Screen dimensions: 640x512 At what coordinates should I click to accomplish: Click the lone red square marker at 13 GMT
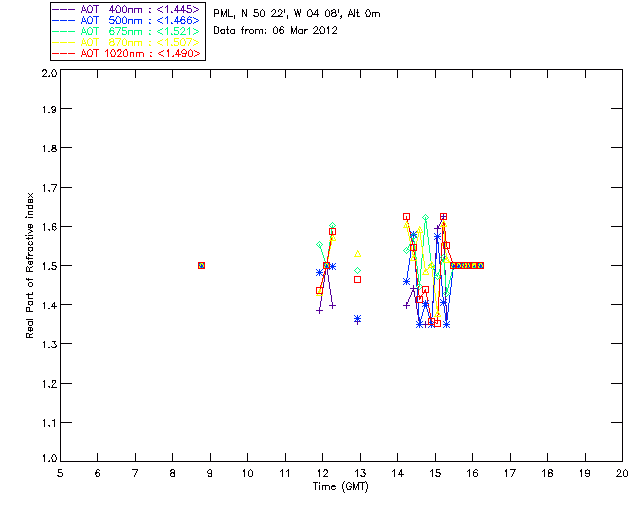point(358,280)
